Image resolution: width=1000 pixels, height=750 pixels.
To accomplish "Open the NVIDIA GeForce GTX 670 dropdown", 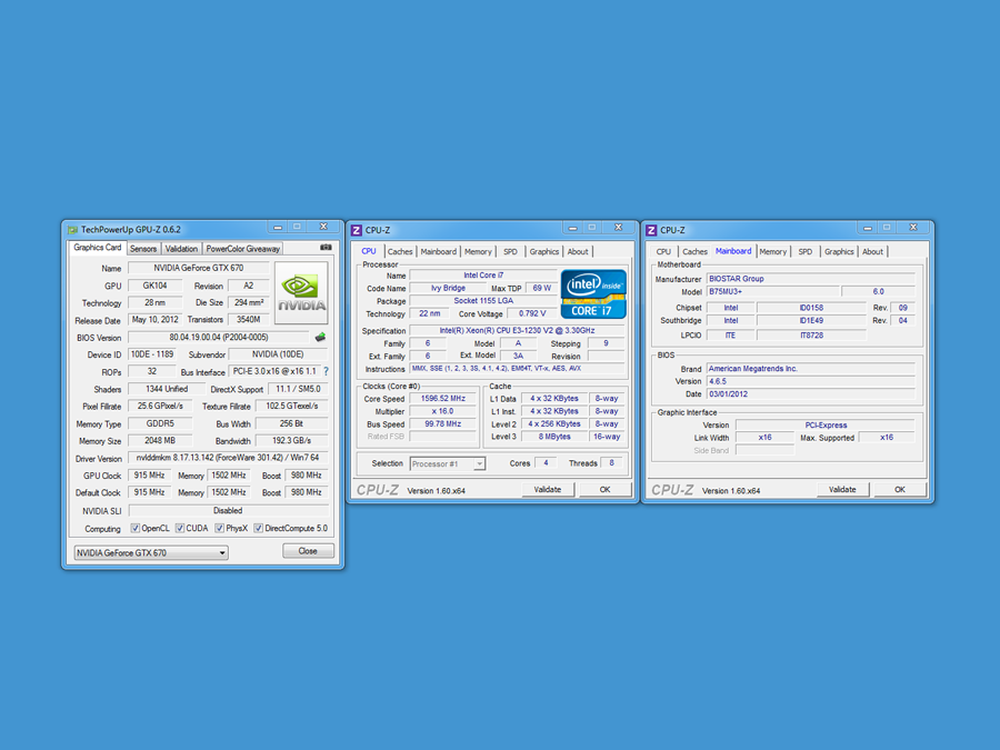I will click(x=151, y=553).
